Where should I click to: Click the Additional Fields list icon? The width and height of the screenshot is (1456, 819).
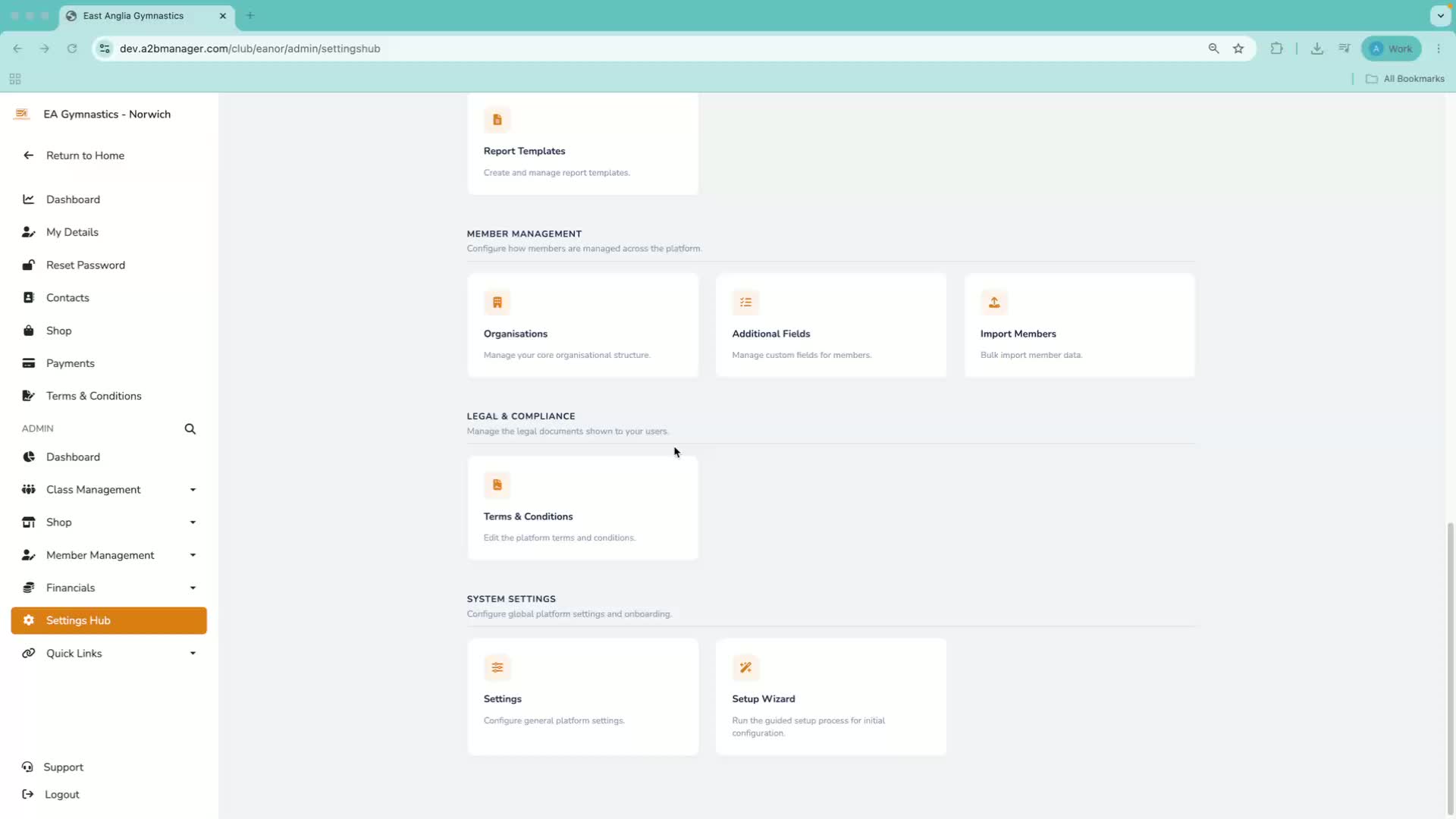tap(745, 303)
